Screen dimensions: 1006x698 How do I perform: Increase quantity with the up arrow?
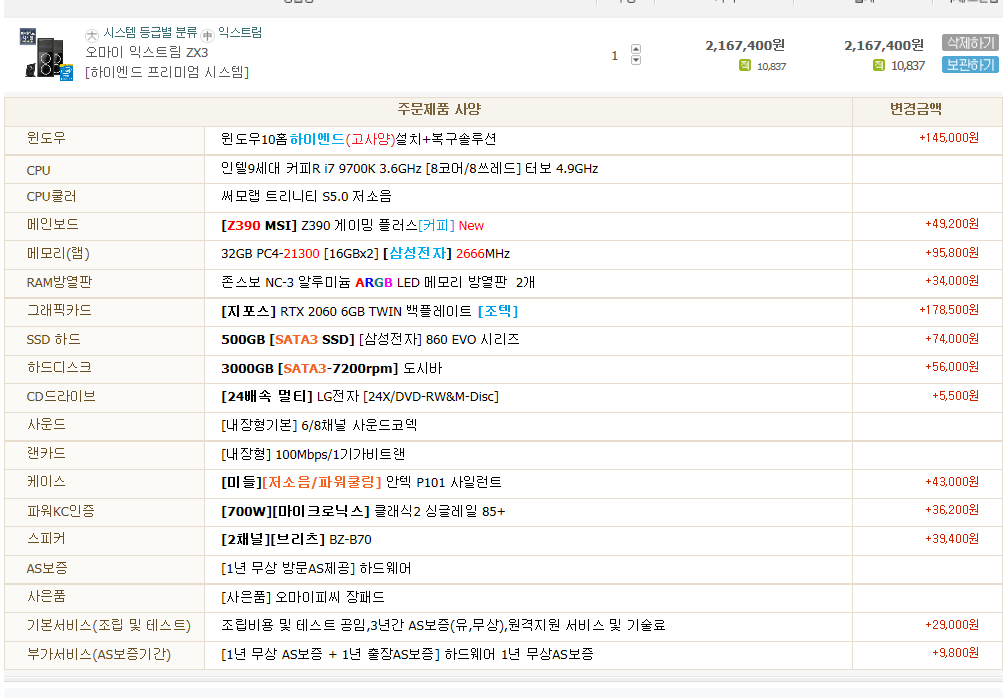pyautogui.click(x=636, y=49)
